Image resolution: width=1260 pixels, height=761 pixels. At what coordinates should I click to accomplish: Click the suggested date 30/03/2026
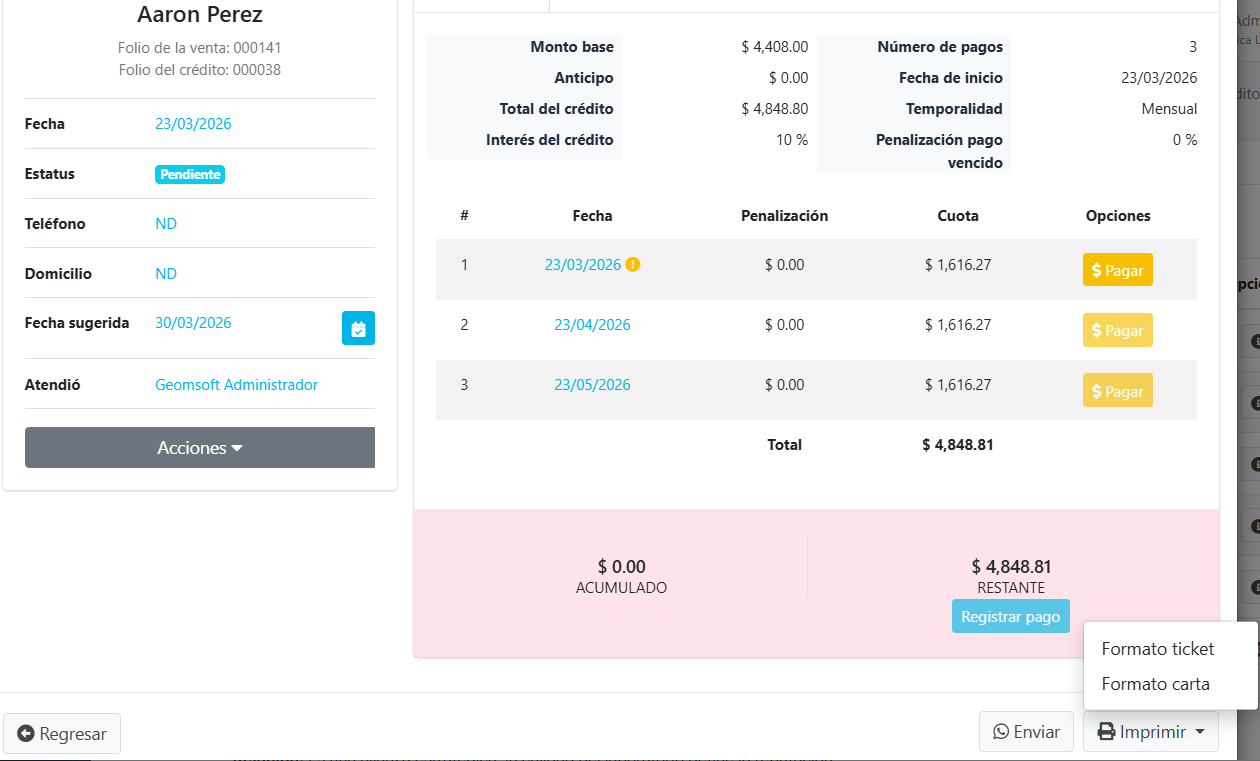(193, 323)
